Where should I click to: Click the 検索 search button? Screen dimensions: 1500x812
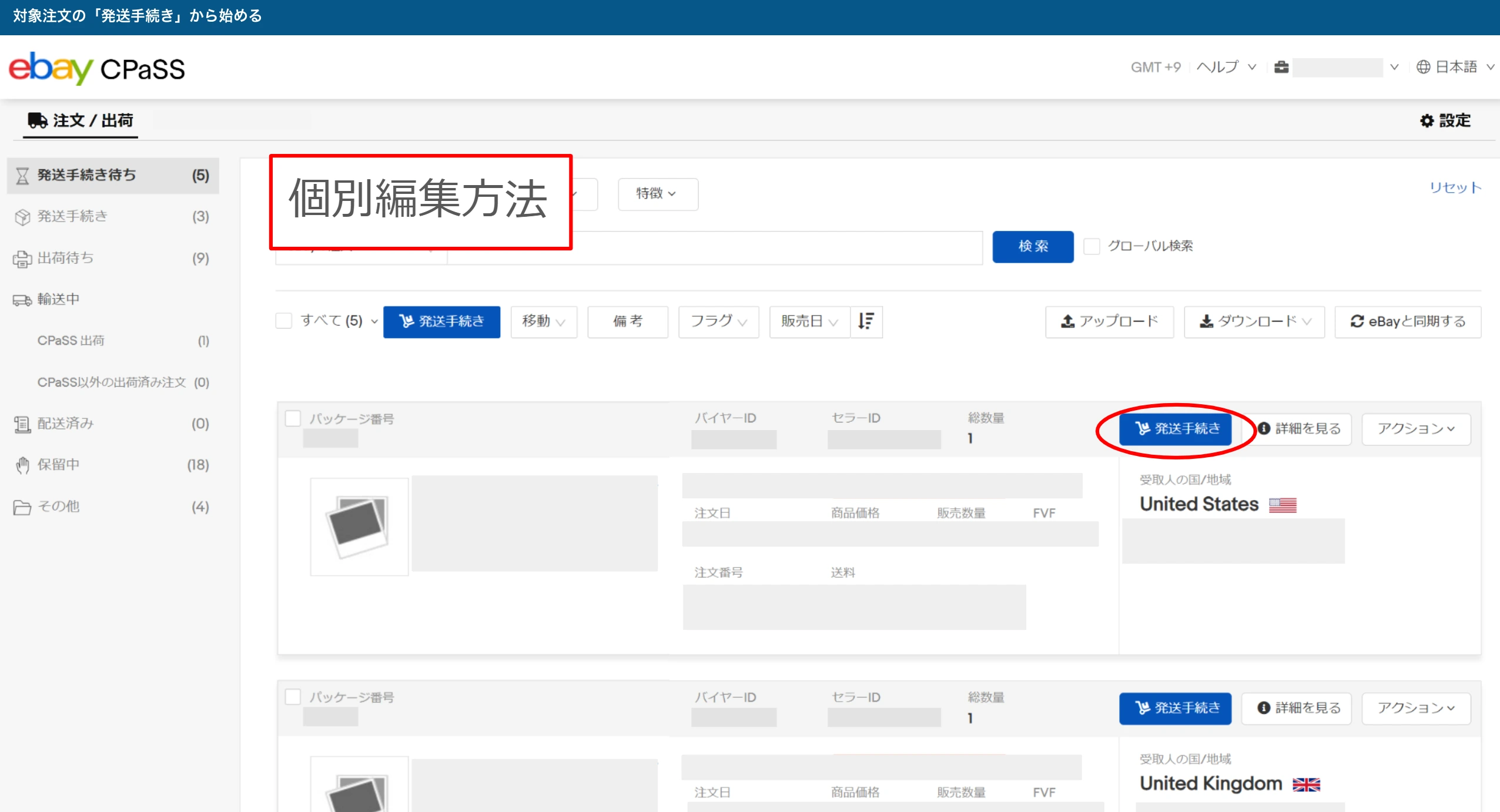click(1033, 247)
